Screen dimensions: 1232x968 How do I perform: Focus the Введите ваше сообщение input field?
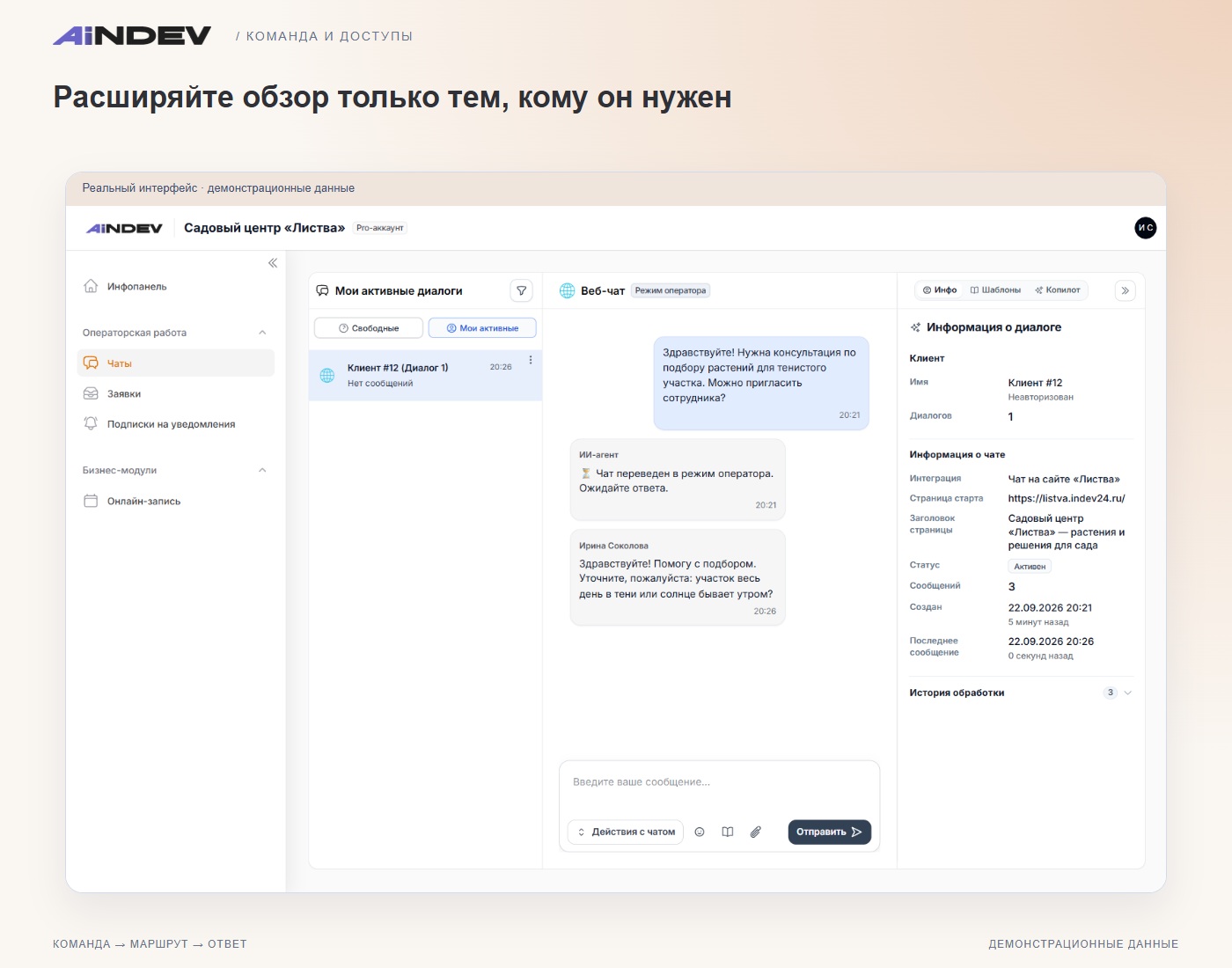[x=719, y=782]
